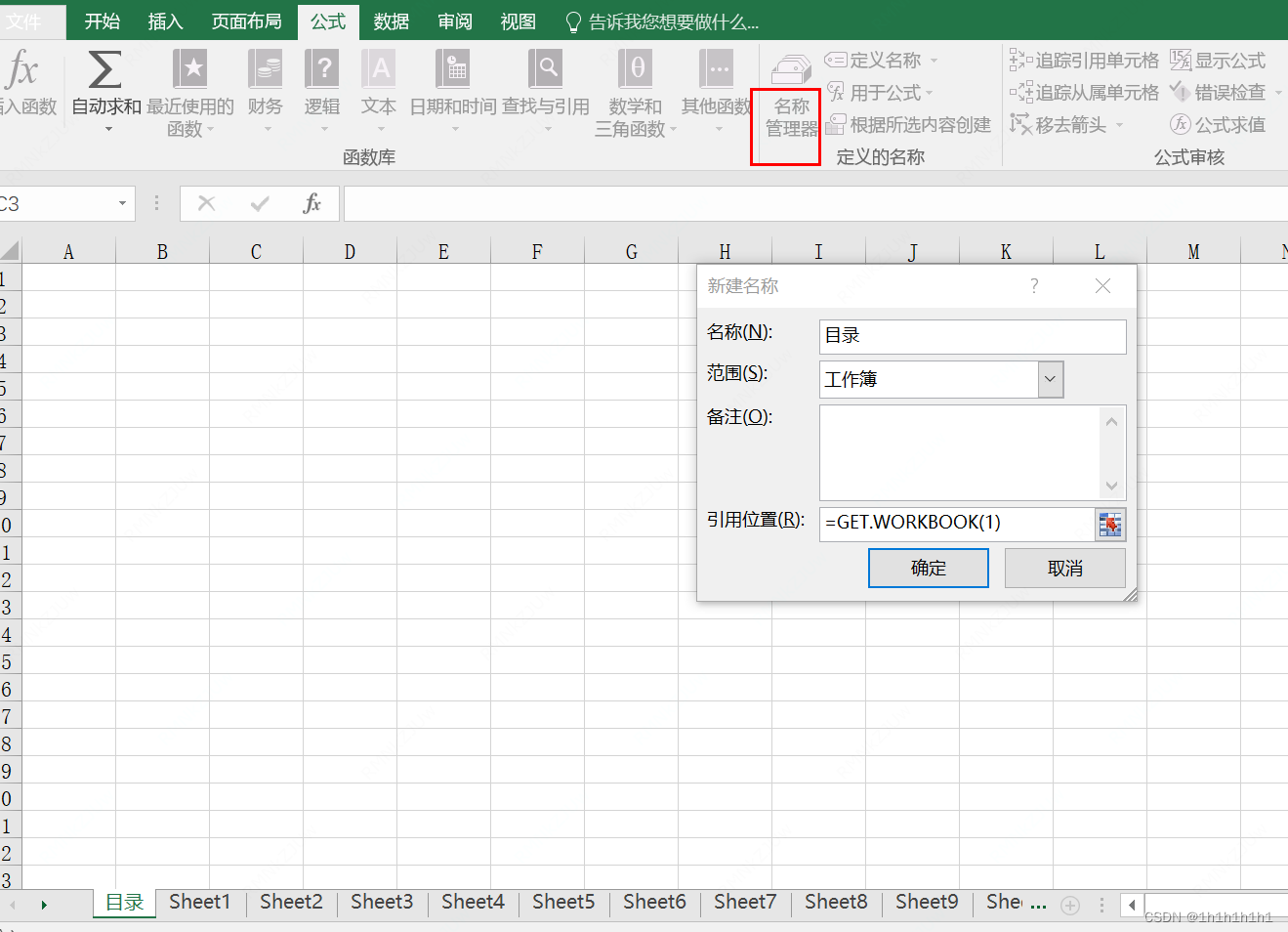Expand the Use in Formula dropdown arrow
Screen dimensions: 1288x932
(x=929, y=94)
